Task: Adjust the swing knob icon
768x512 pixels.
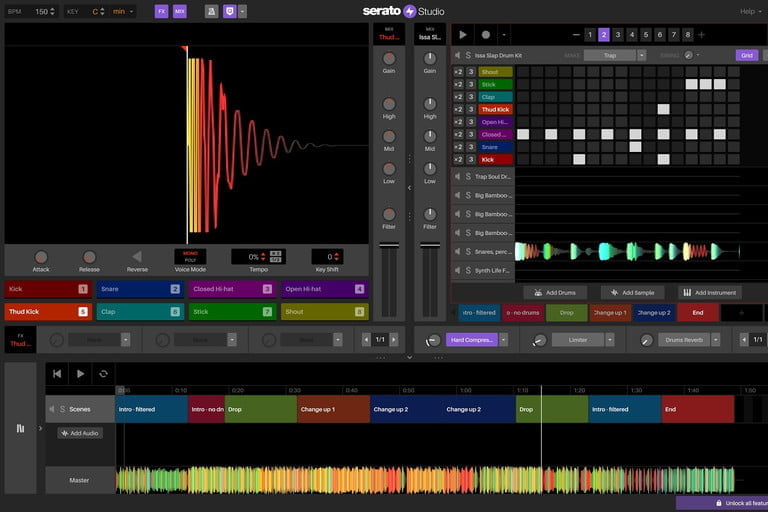Action: [x=689, y=55]
